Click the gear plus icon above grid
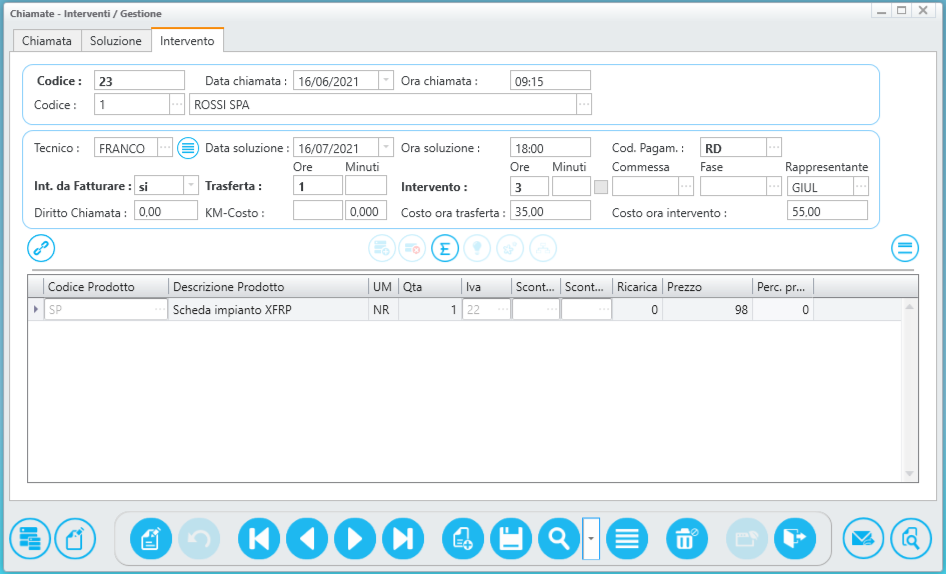The height and width of the screenshot is (574, 946). tap(510, 248)
